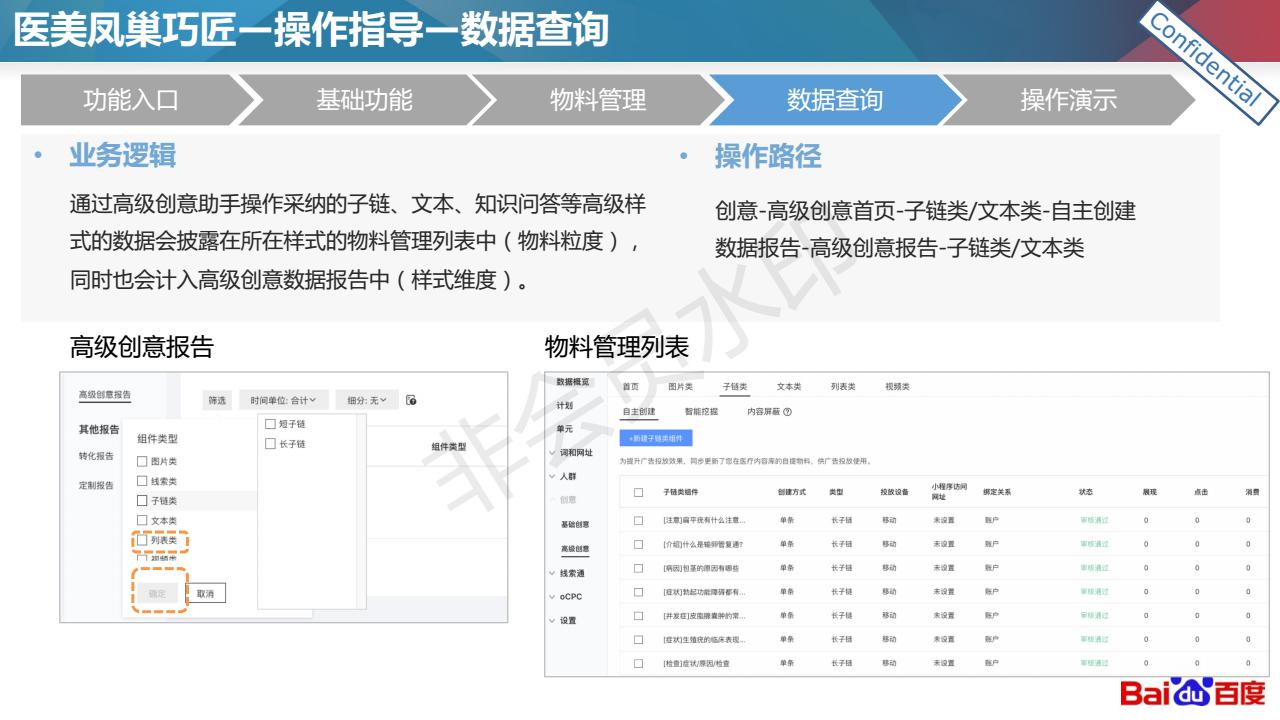Viewport: 1280px width, 720px height.
Task: Click the [症状]生殖疣的临床表现... row title
Action: [x=704, y=639]
